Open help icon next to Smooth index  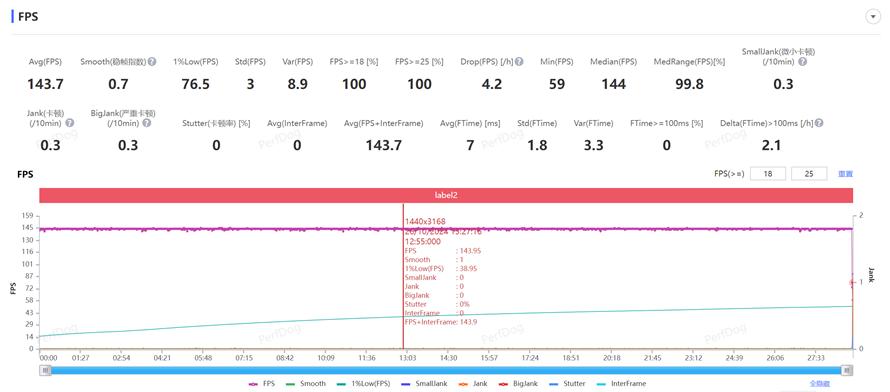pos(152,61)
